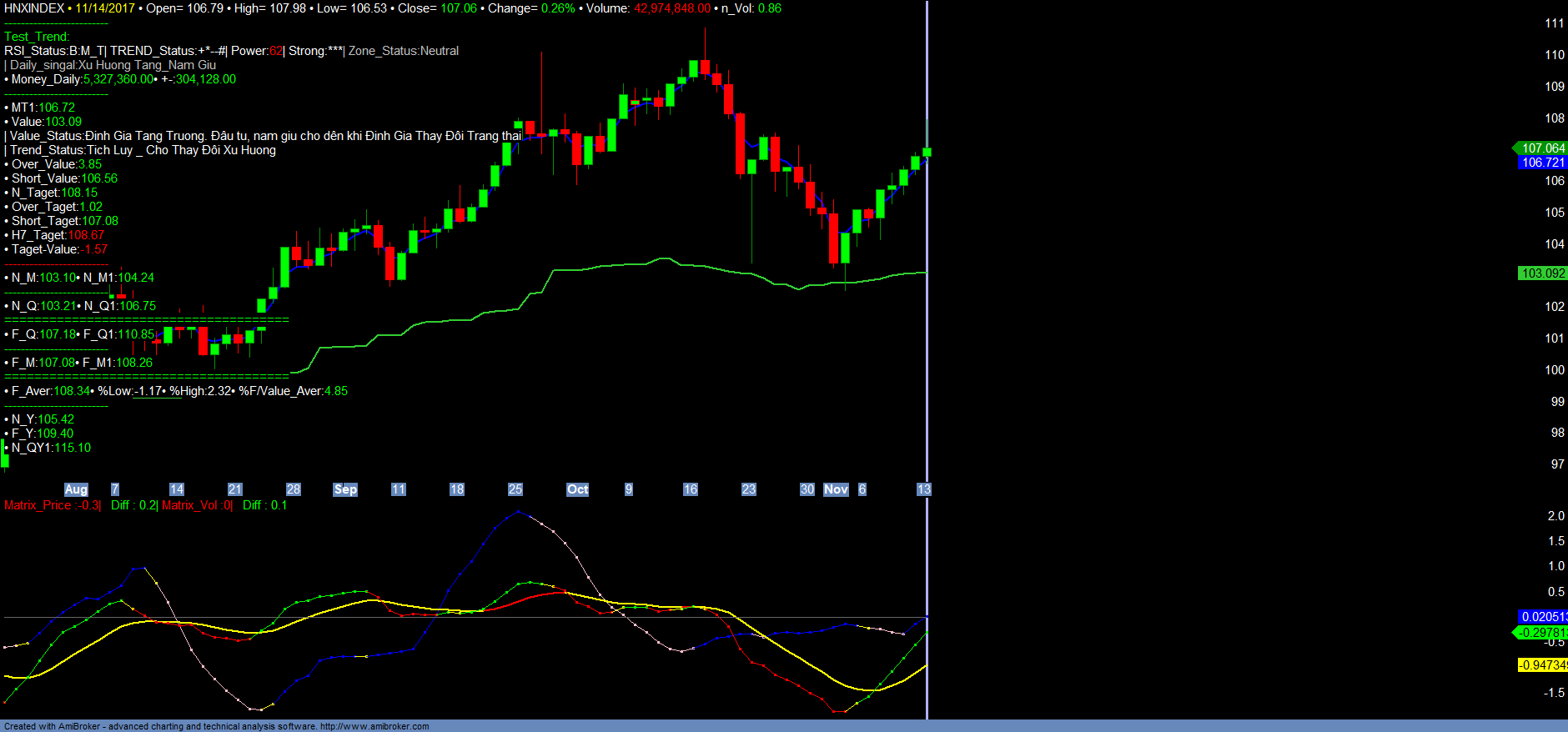
Task: Click the blue 106.721 price label
Action: (x=1542, y=163)
